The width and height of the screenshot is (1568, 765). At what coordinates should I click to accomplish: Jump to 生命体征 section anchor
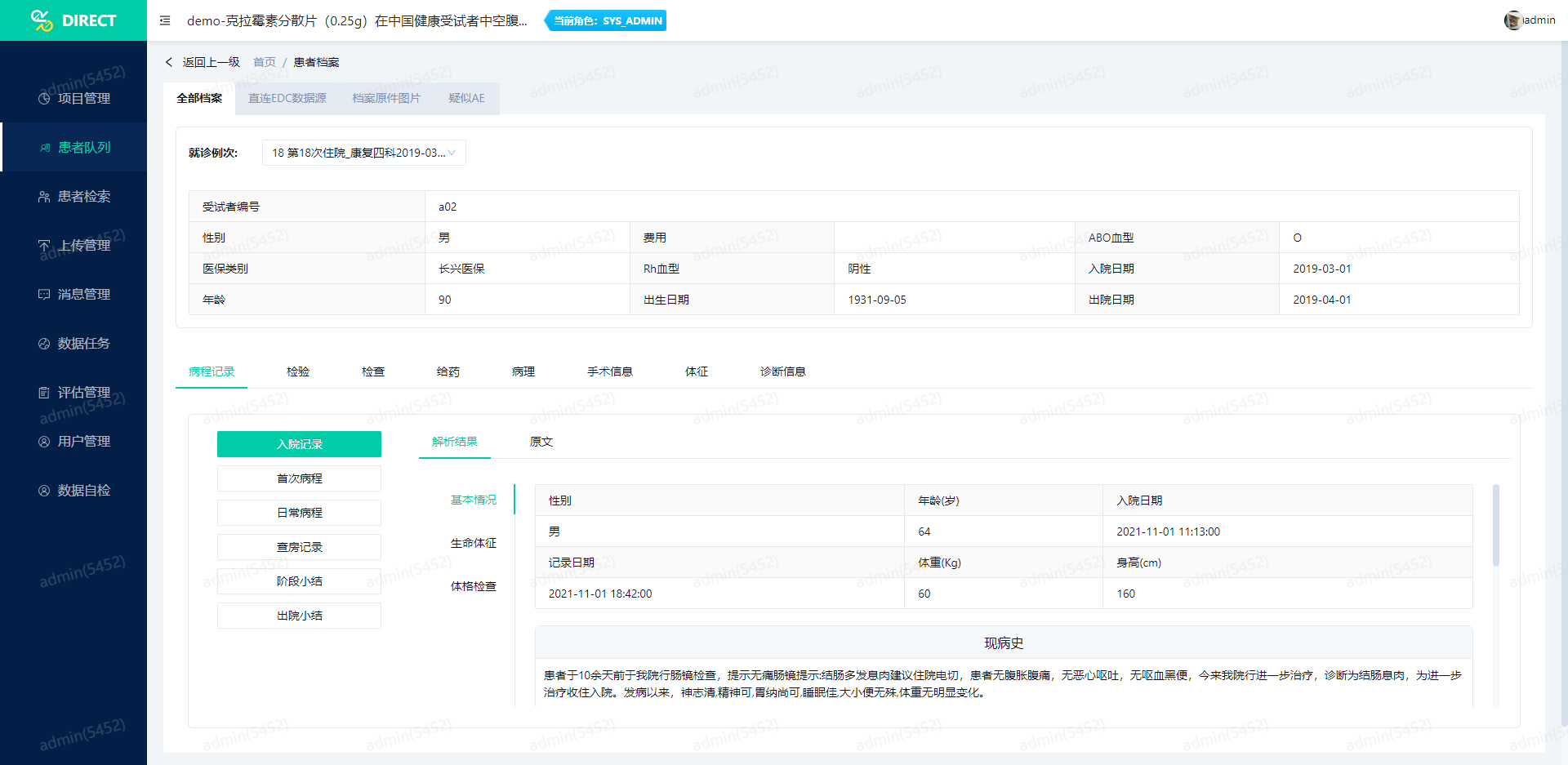[x=474, y=543]
